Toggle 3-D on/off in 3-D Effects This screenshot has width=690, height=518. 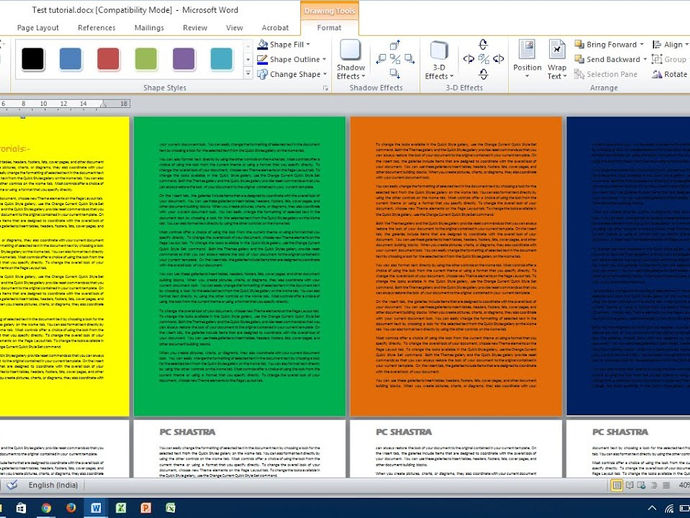pos(483,59)
